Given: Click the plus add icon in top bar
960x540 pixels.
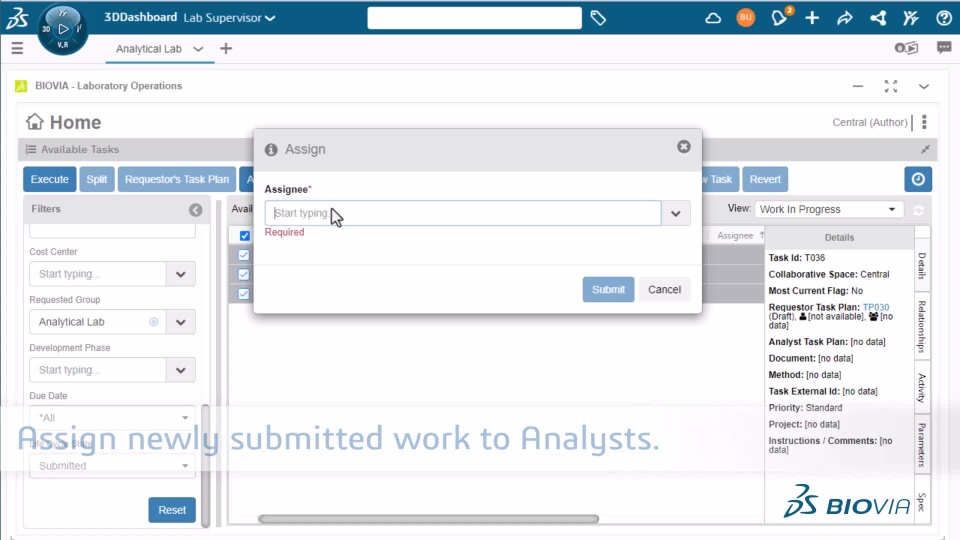Looking at the screenshot, I should pyautogui.click(x=812, y=18).
